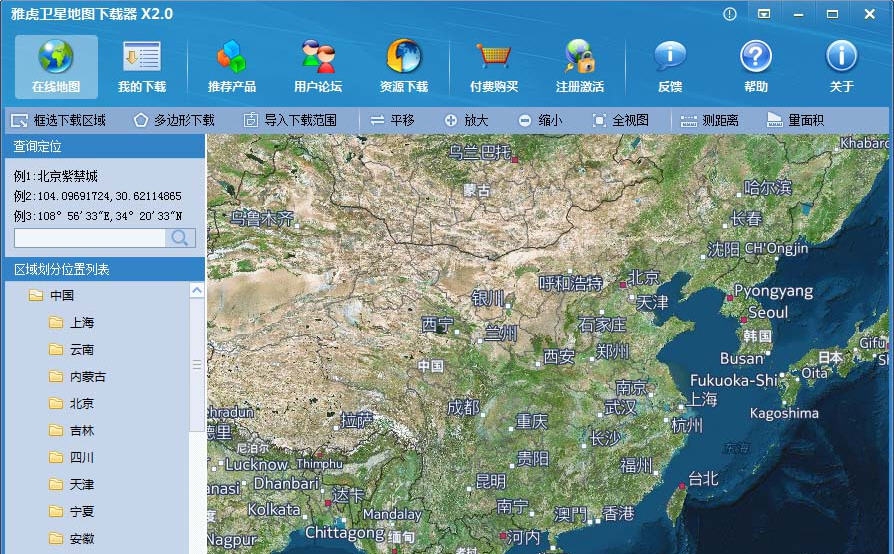The width and height of the screenshot is (894, 554).
Task: Click the title bar exclamation notice icon
Action: (729, 14)
